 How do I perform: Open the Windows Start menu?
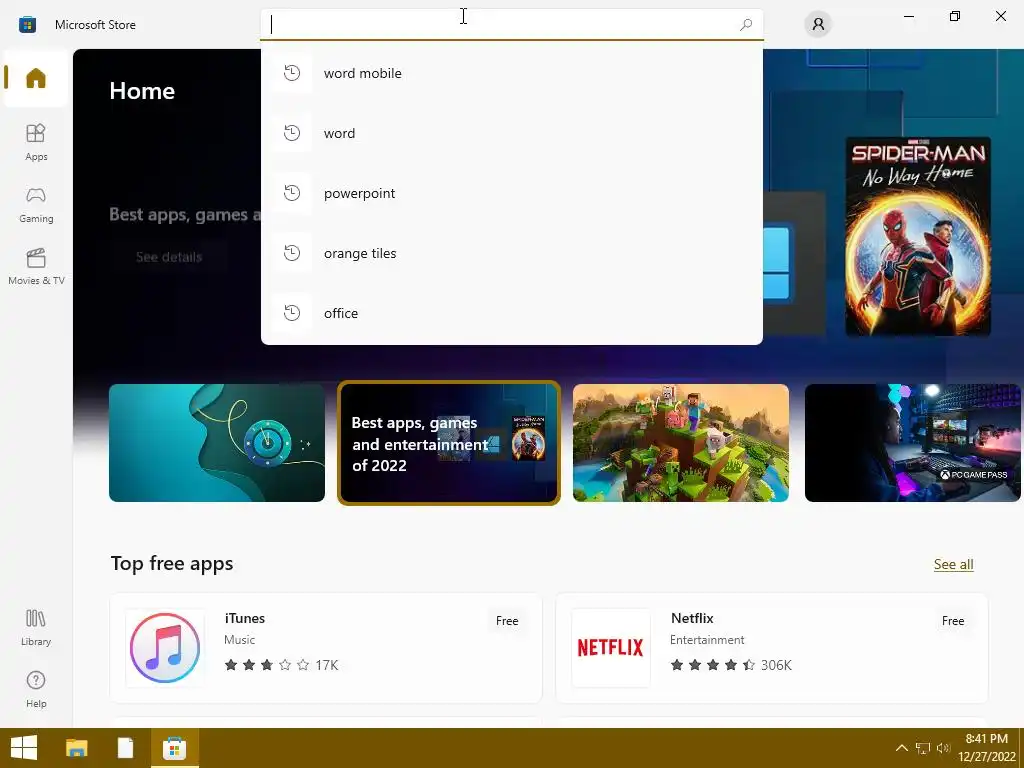pos(24,748)
